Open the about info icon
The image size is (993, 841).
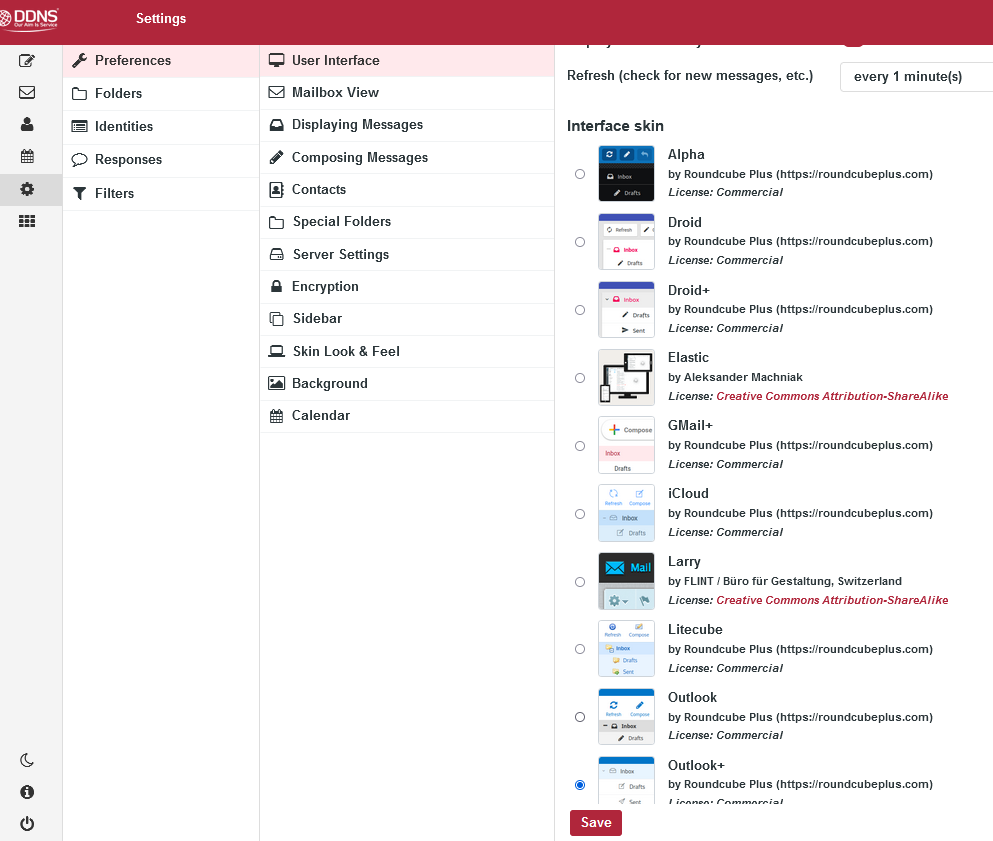pos(27,792)
